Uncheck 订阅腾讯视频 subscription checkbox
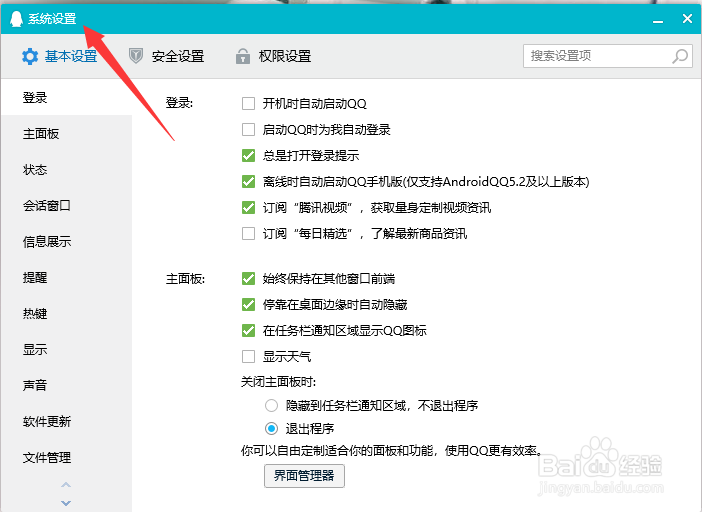Image resolution: width=702 pixels, height=512 pixels. pyautogui.click(x=248, y=208)
